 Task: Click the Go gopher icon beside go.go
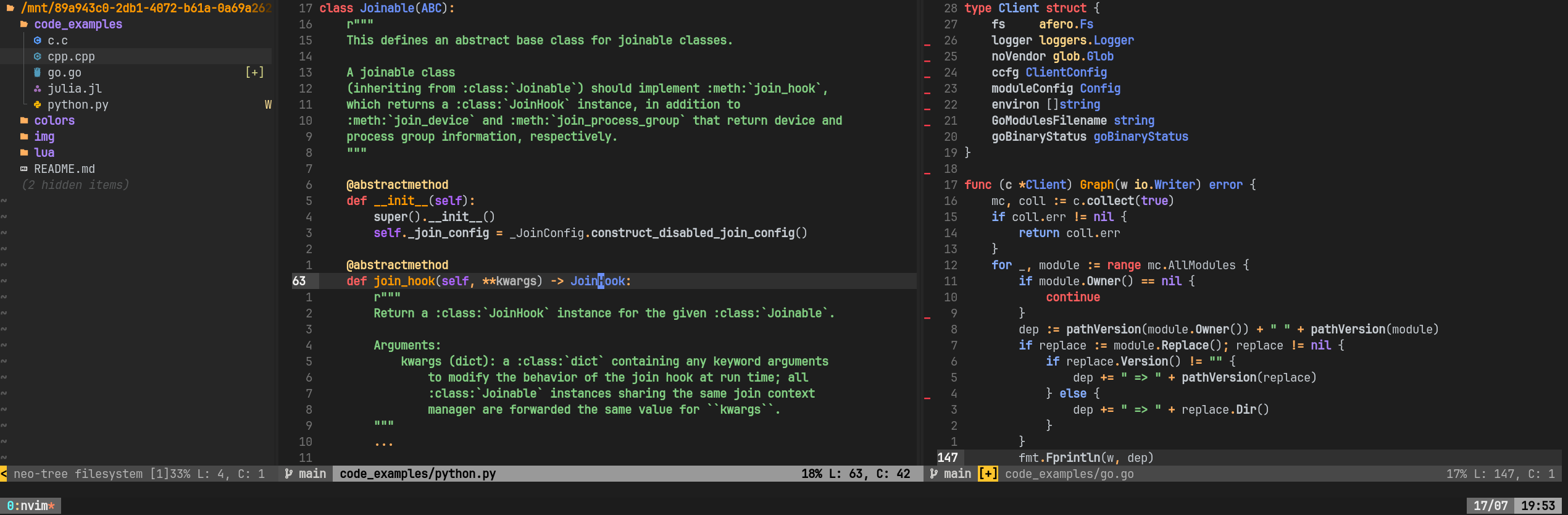click(x=37, y=72)
